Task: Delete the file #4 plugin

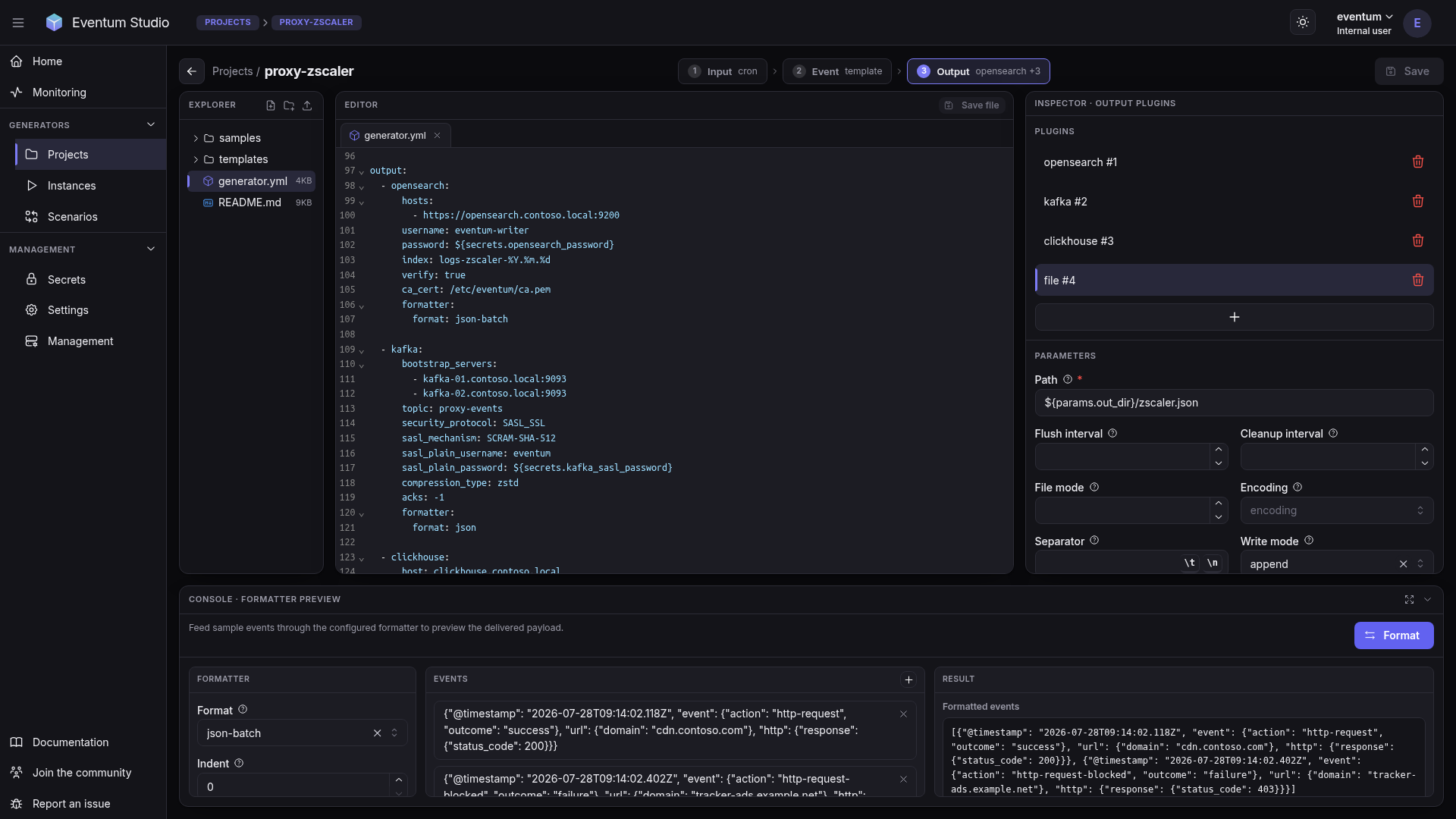Action: coord(1418,281)
